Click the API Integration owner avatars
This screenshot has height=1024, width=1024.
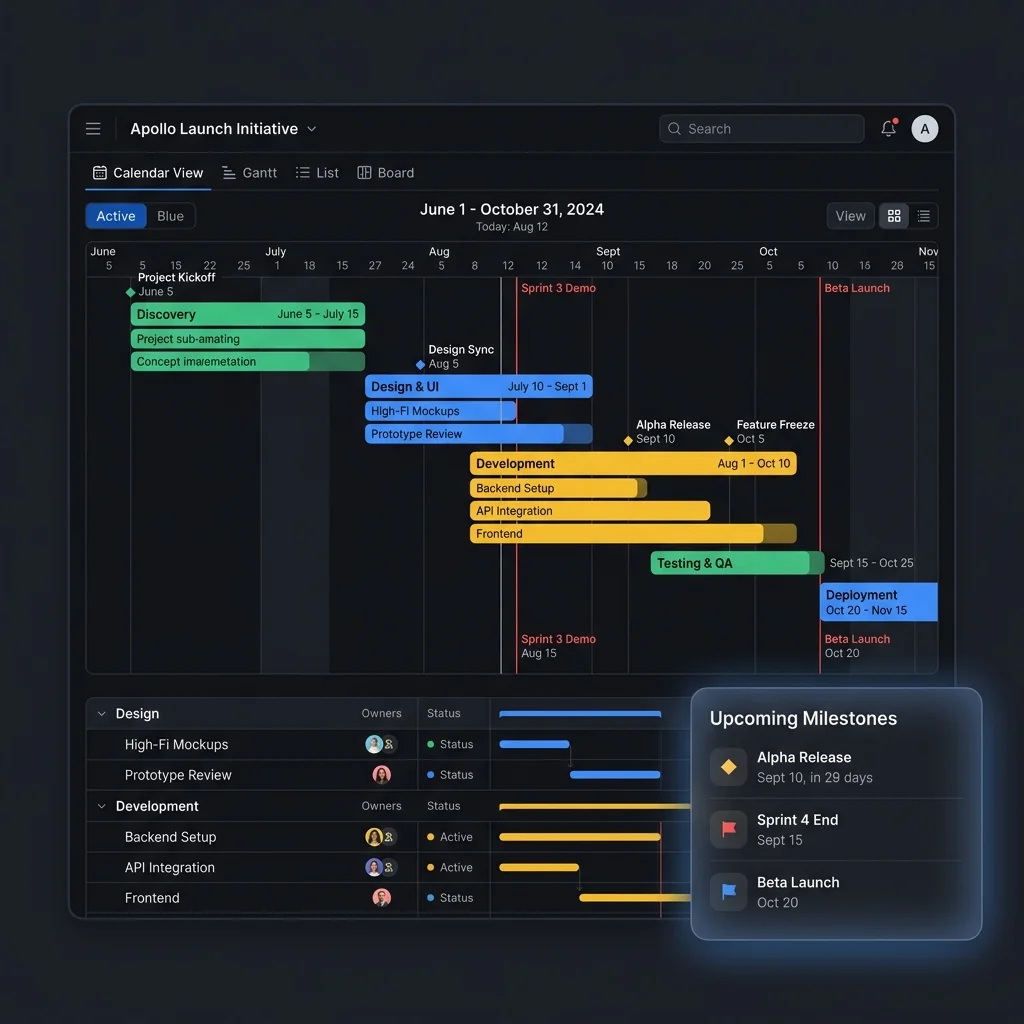tap(381, 867)
